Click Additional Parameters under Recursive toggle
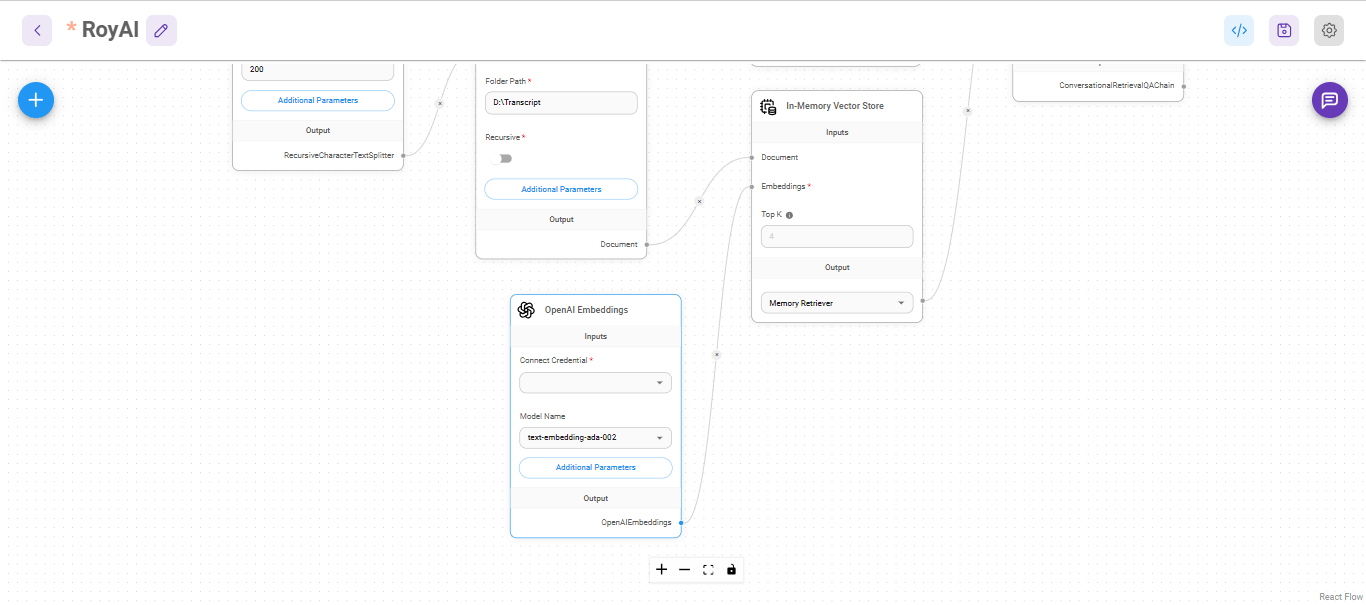The width and height of the screenshot is (1366, 605). point(561,189)
